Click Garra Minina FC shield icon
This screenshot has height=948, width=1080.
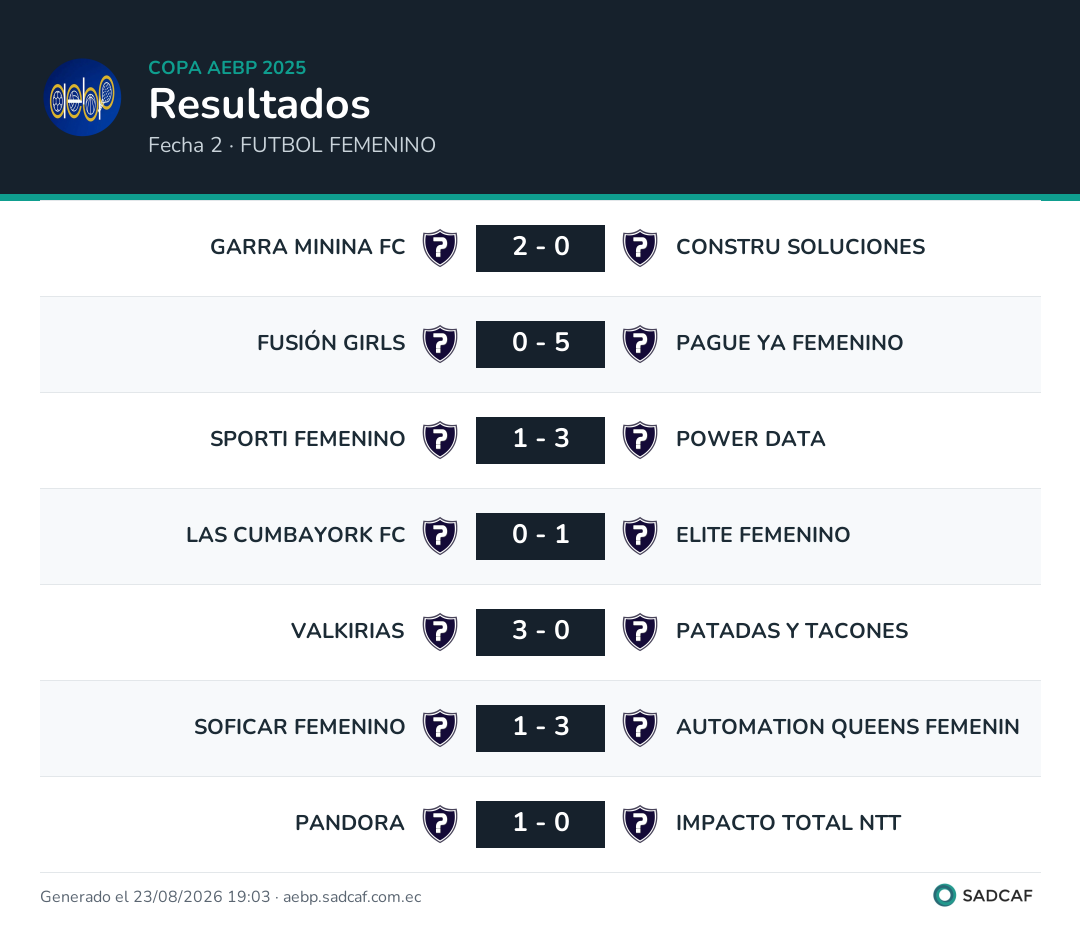tap(440, 248)
